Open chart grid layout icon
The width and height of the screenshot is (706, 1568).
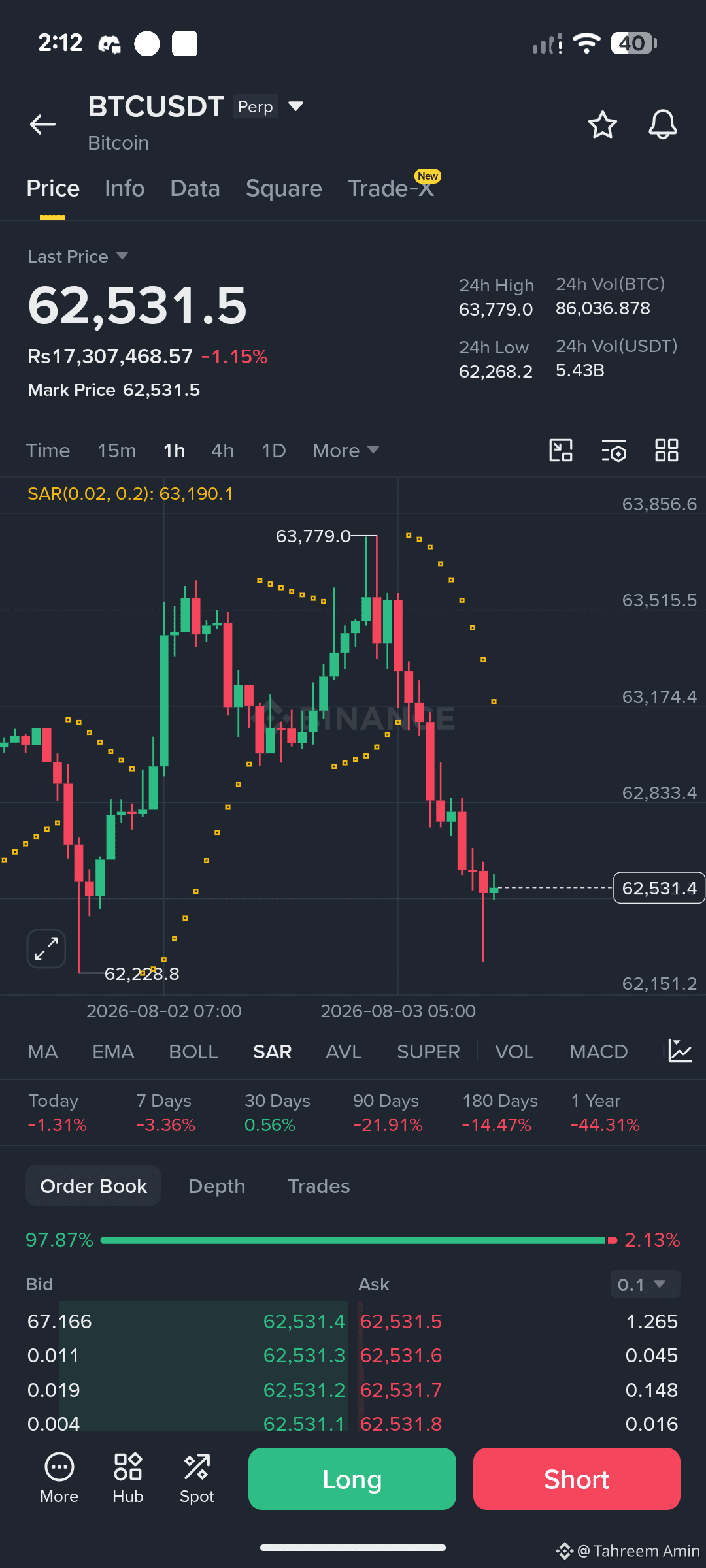[667, 450]
